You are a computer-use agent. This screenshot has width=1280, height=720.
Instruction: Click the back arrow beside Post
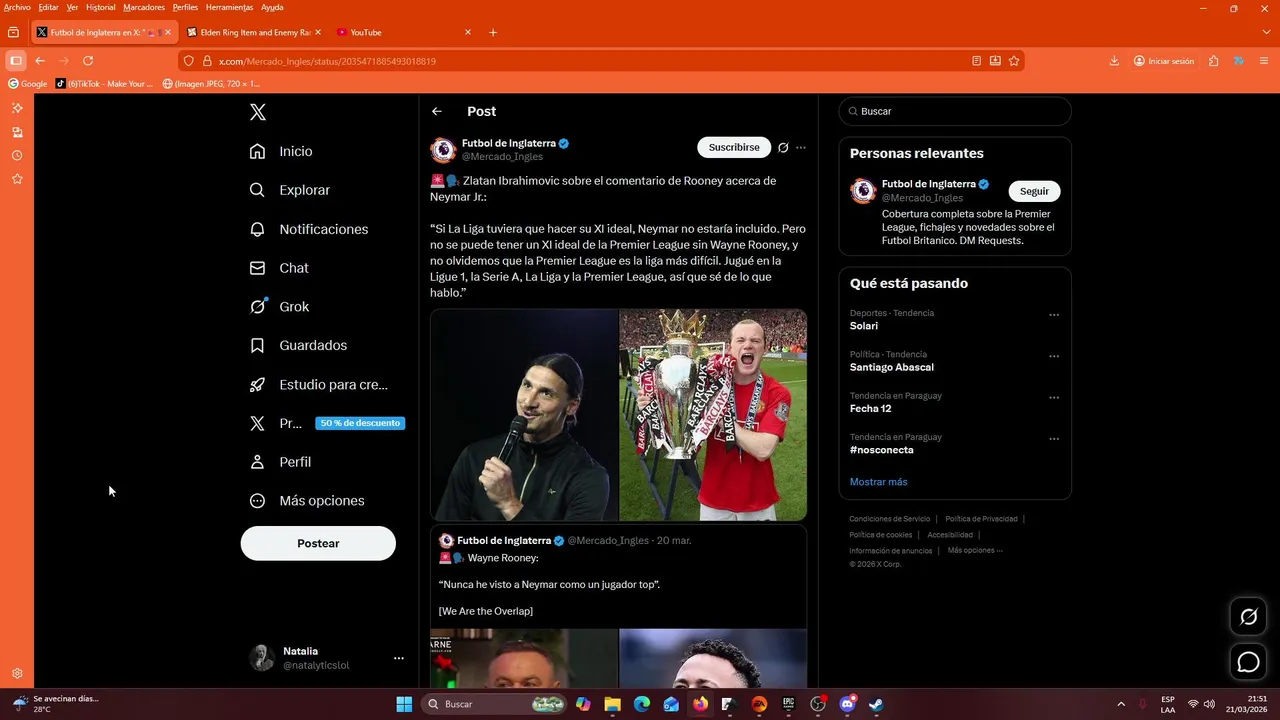(x=437, y=111)
